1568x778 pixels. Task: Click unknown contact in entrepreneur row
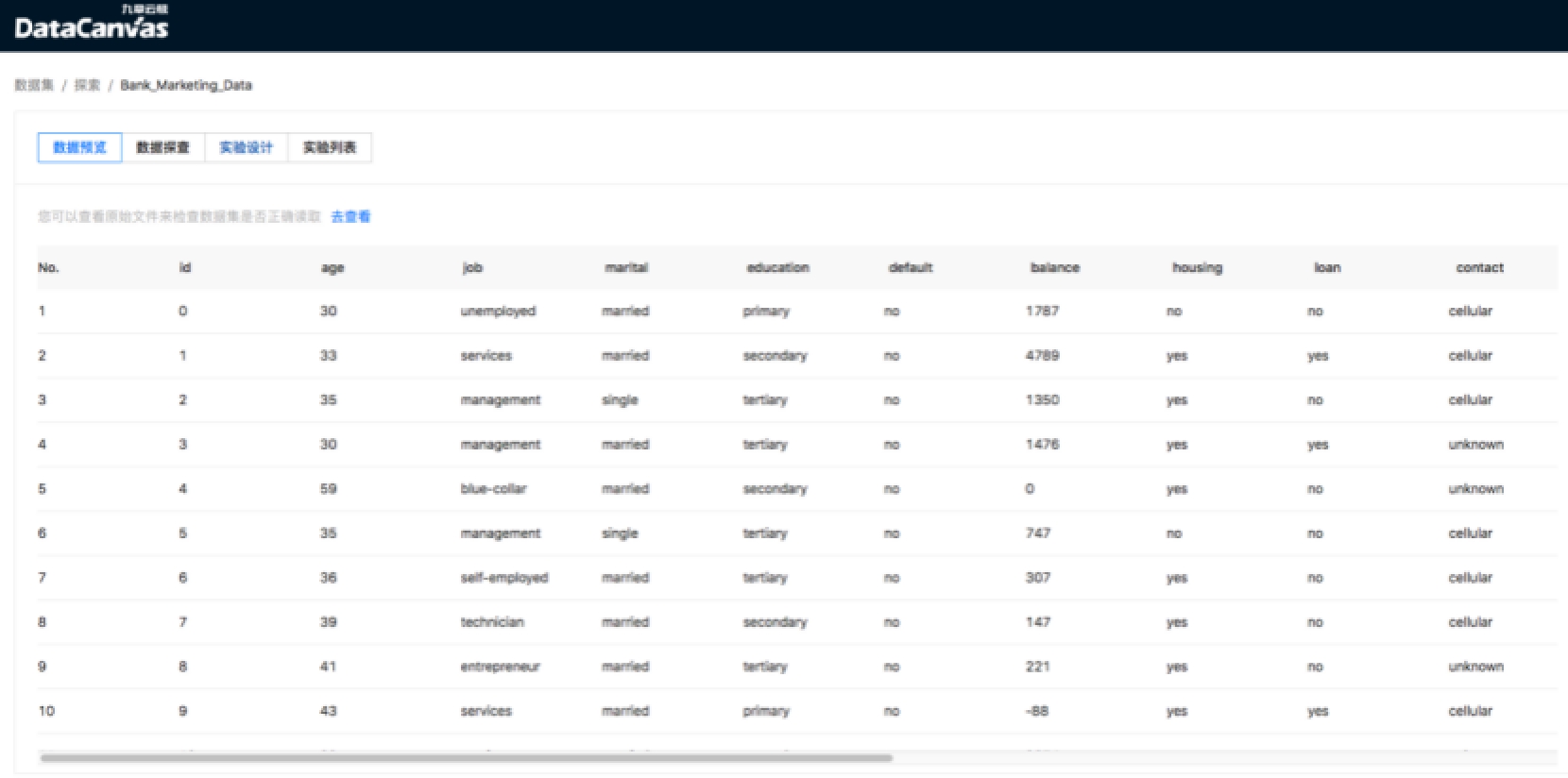(1475, 667)
